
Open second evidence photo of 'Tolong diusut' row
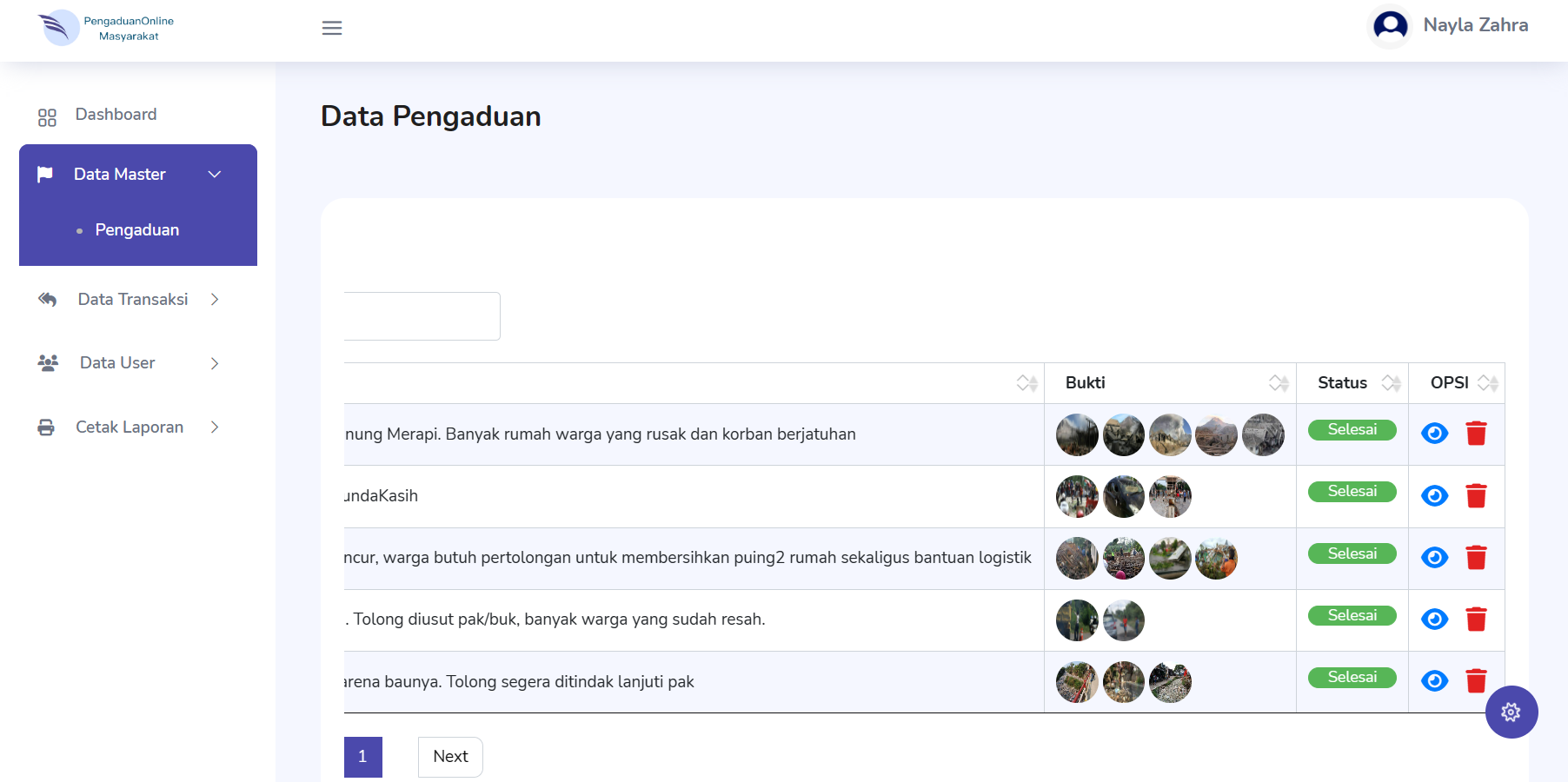(1124, 620)
